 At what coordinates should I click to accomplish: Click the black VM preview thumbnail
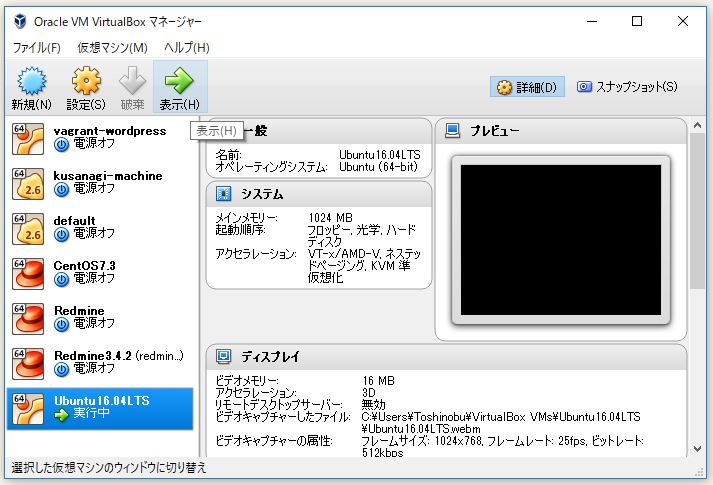[x=561, y=240]
